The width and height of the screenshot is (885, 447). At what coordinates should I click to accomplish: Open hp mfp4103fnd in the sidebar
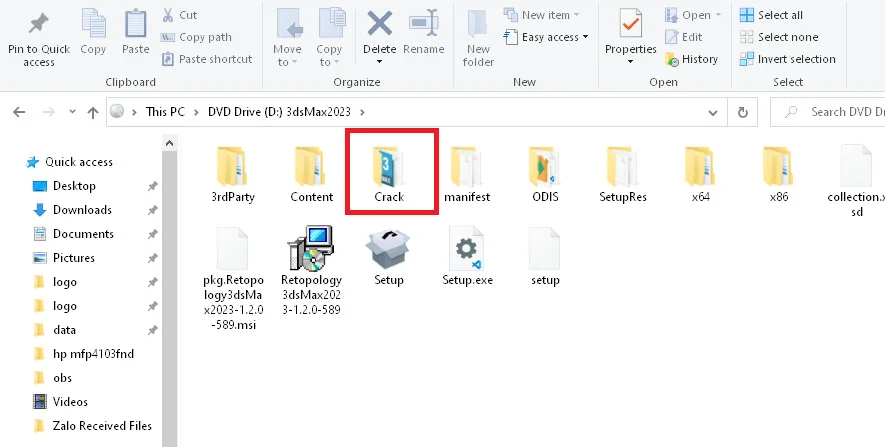(x=84, y=354)
